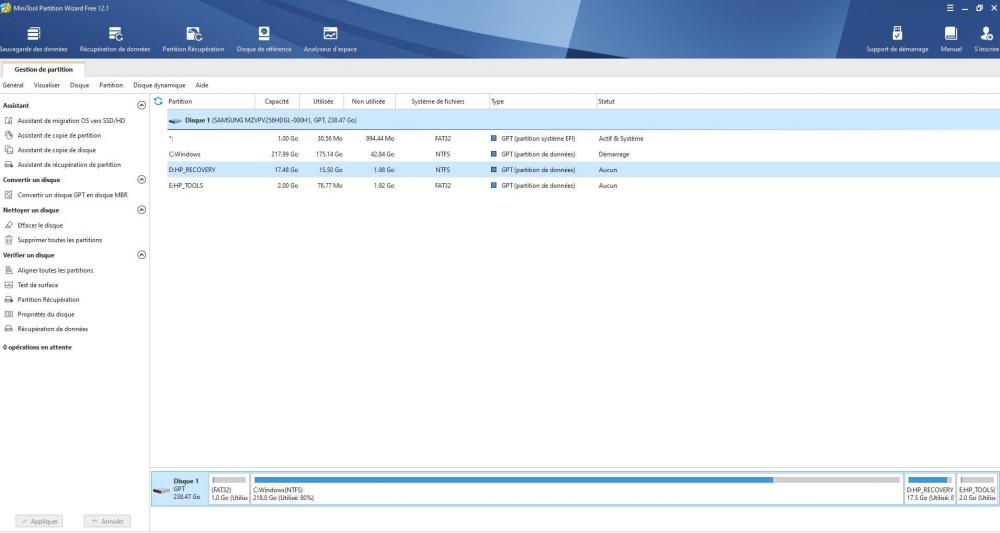Open the Disque menu
Viewport: 1000px width, 533px height.
pos(79,85)
